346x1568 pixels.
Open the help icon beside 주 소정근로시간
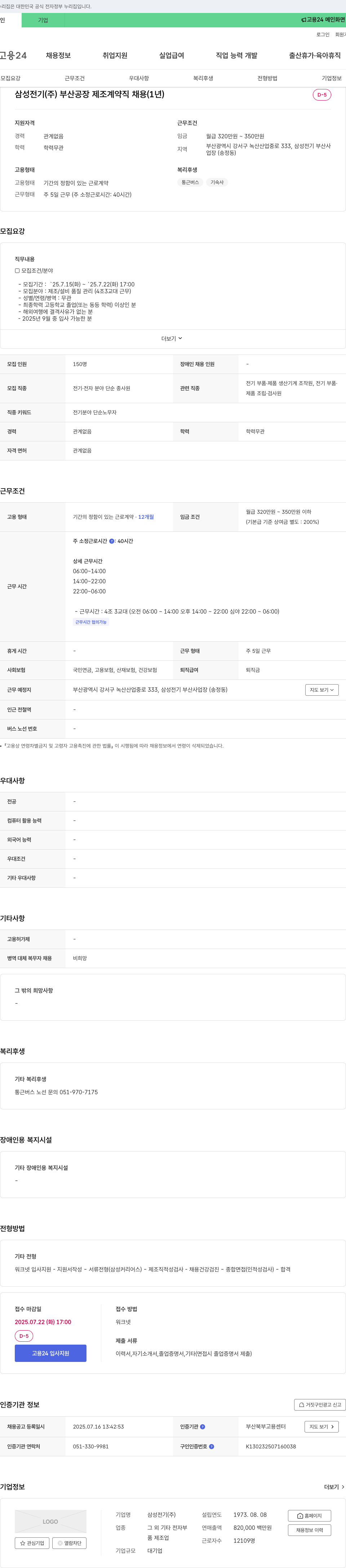[x=111, y=541]
